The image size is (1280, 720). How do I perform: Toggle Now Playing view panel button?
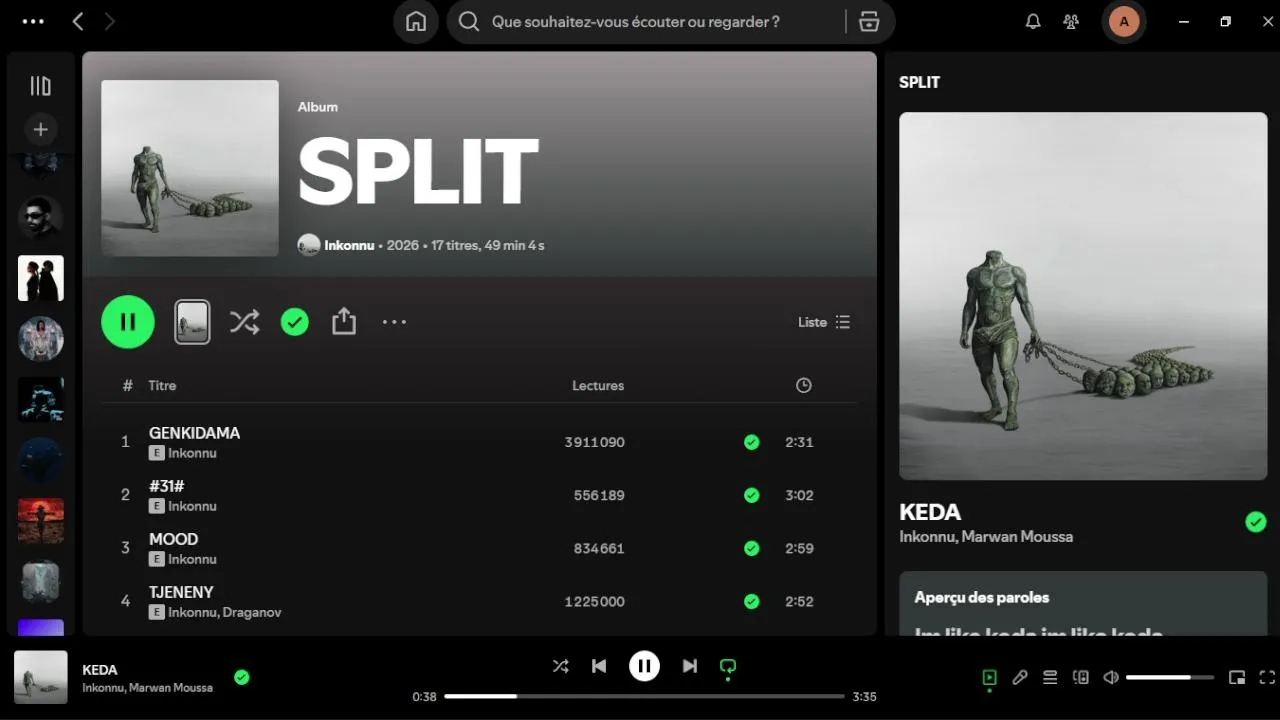coord(989,677)
